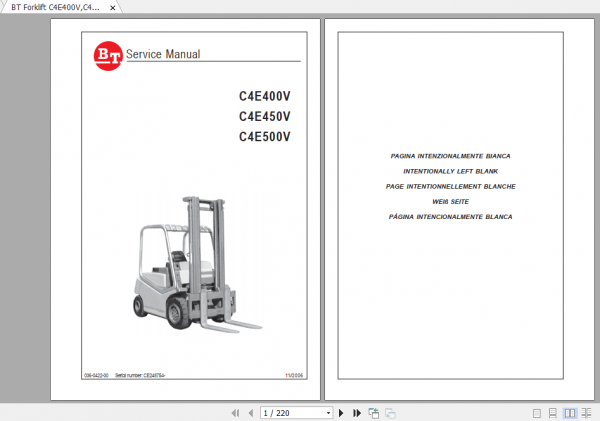
Task: Go to the next page
Action: 341,413
